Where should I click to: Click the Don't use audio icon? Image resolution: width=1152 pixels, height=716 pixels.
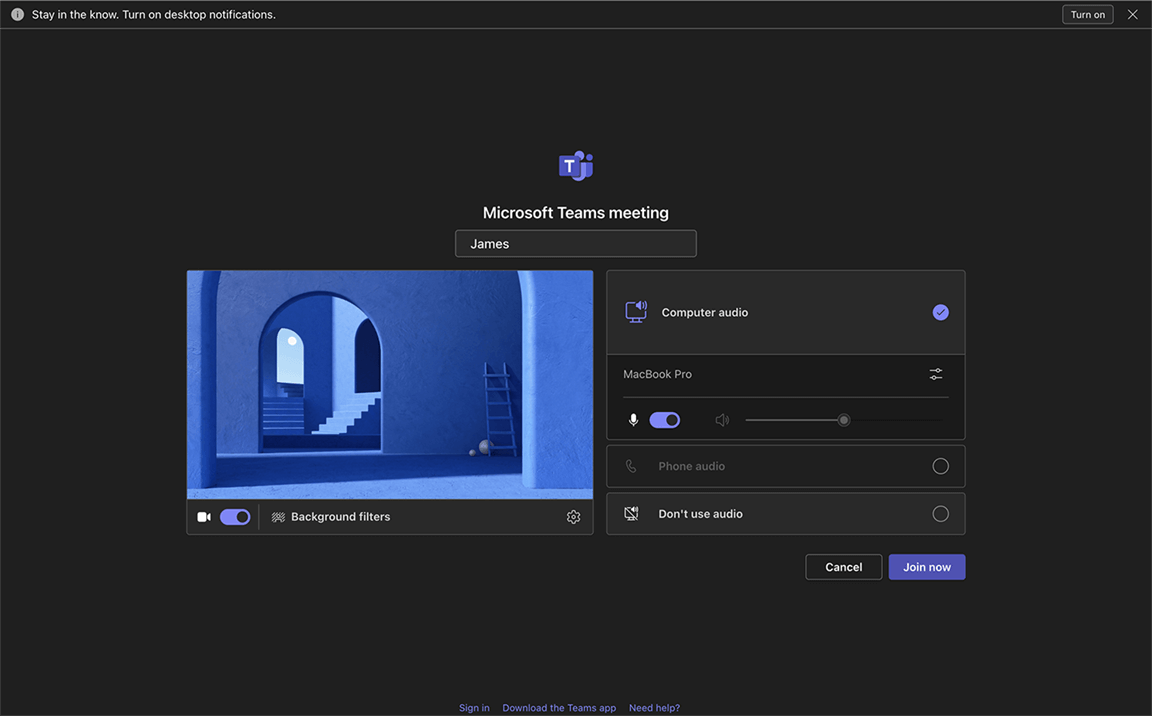(631, 513)
